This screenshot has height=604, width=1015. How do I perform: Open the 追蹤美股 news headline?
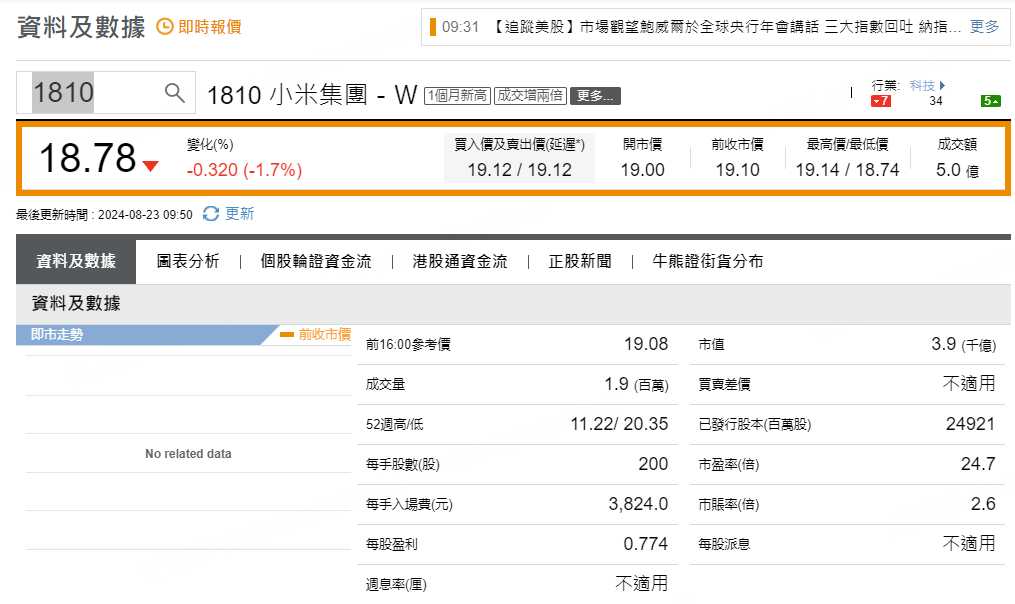(x=726, y=27)
